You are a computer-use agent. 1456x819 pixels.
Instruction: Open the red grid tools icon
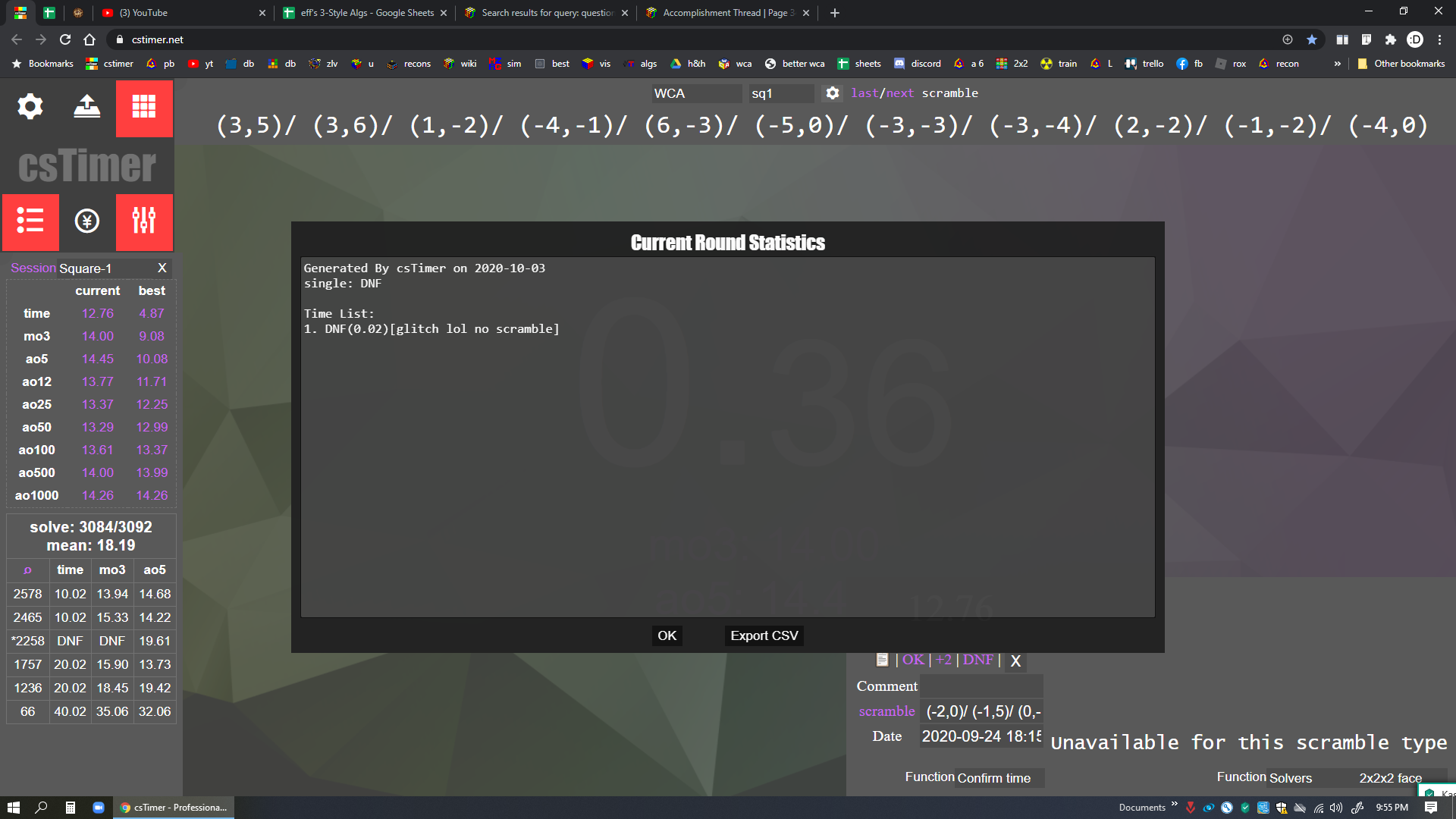click(x=144, y=107)
